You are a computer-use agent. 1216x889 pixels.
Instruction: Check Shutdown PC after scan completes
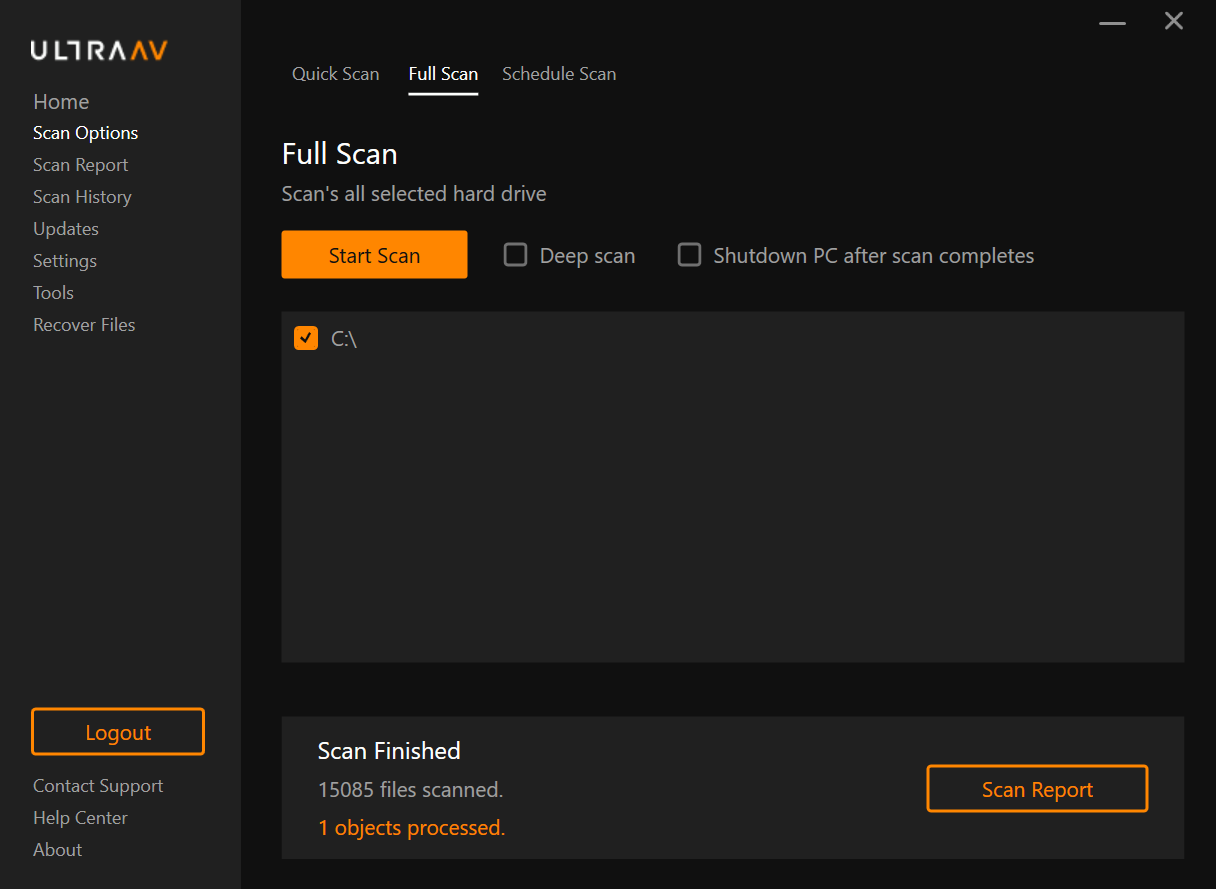coord(689,255)
